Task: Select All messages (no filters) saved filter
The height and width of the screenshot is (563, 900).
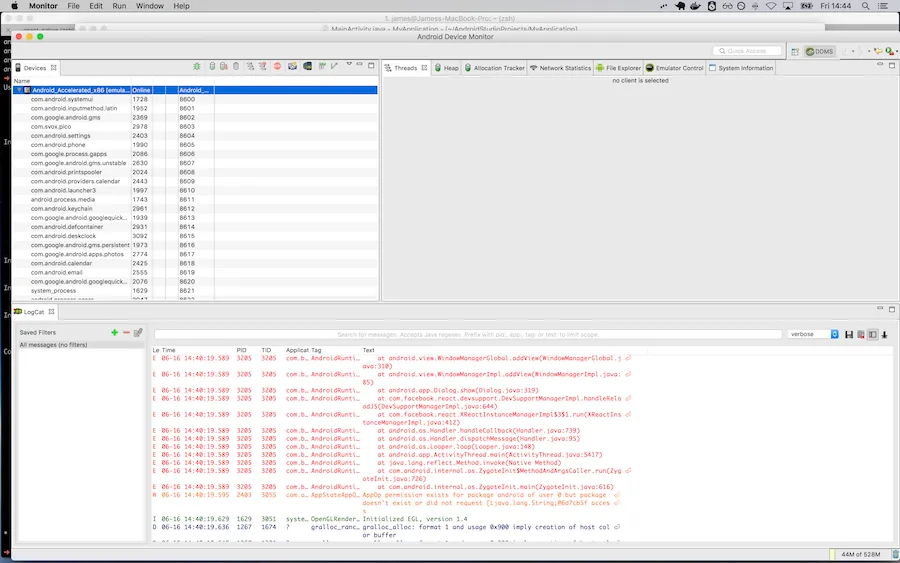Action: 81,345
